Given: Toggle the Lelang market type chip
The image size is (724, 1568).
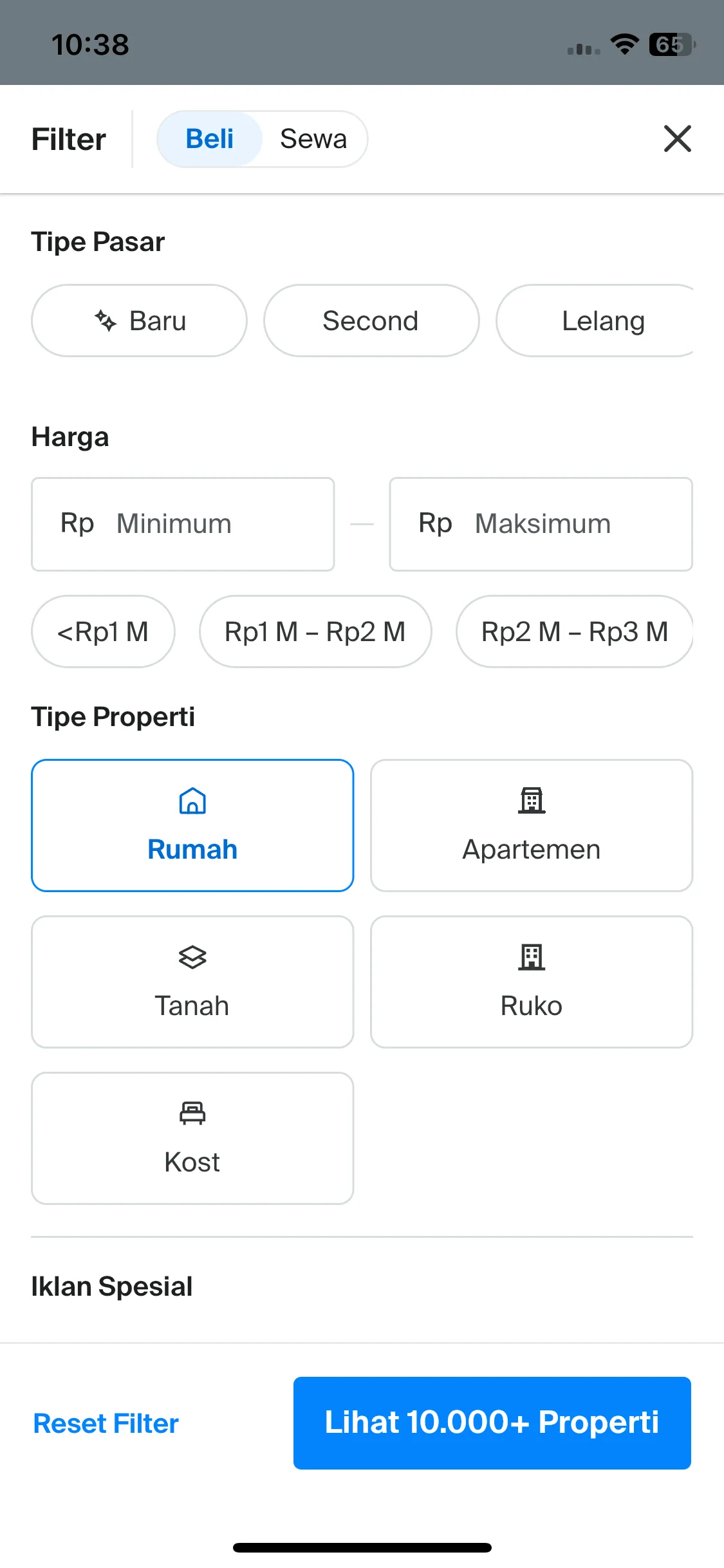Looking at the screenshot, I should pos(595,321).
